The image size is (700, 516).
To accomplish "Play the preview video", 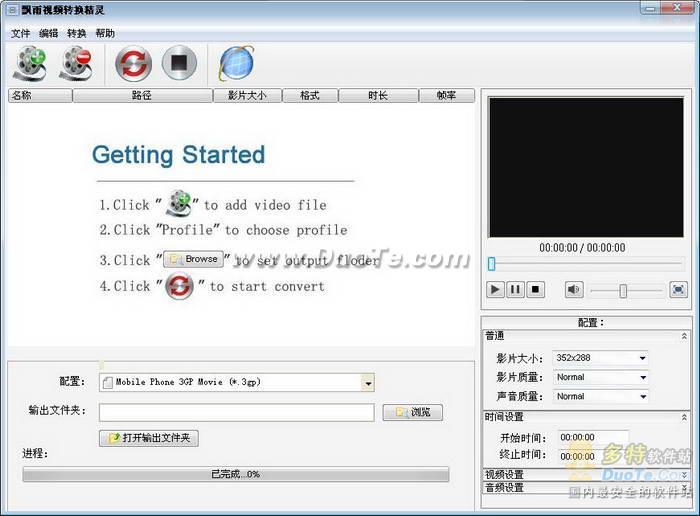I will pos(495,290).
